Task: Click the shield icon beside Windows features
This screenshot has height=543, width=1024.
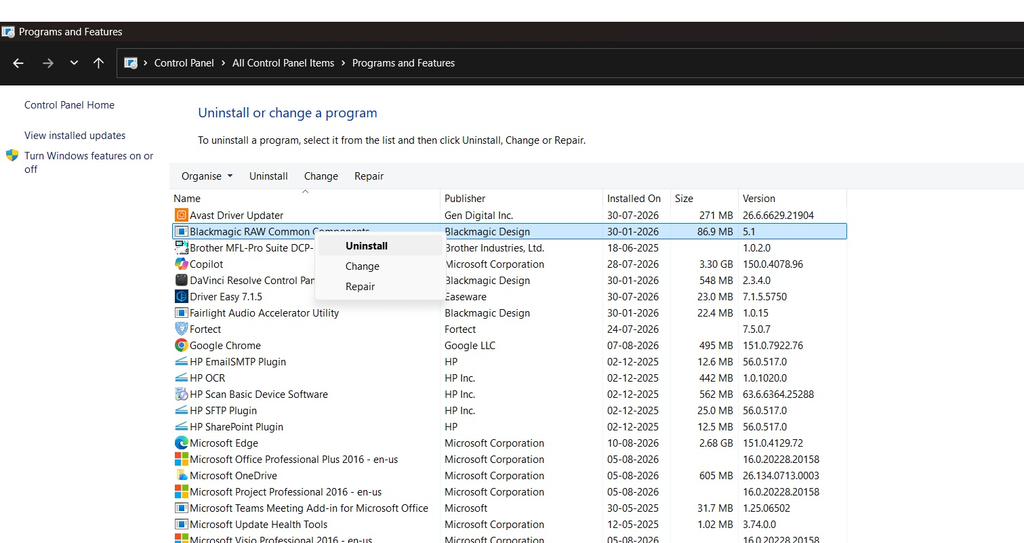Action: click(x=12, y=156)
